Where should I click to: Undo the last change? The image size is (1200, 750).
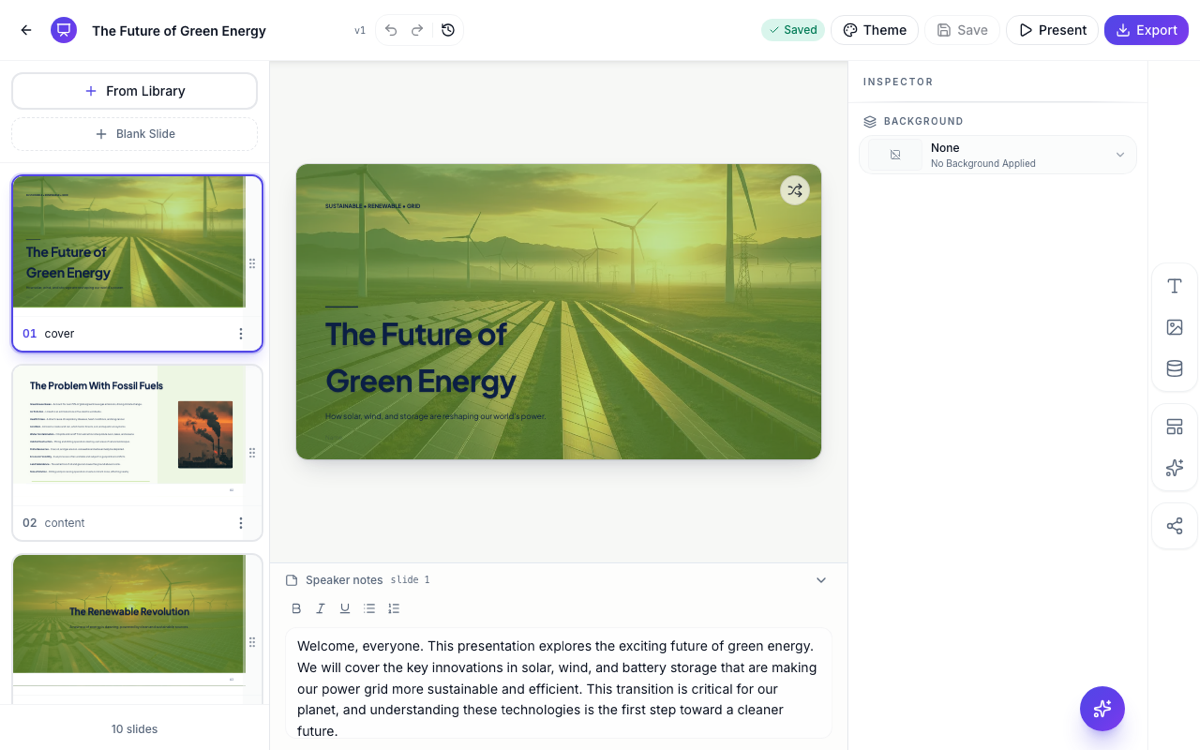[x=391, y=30]
